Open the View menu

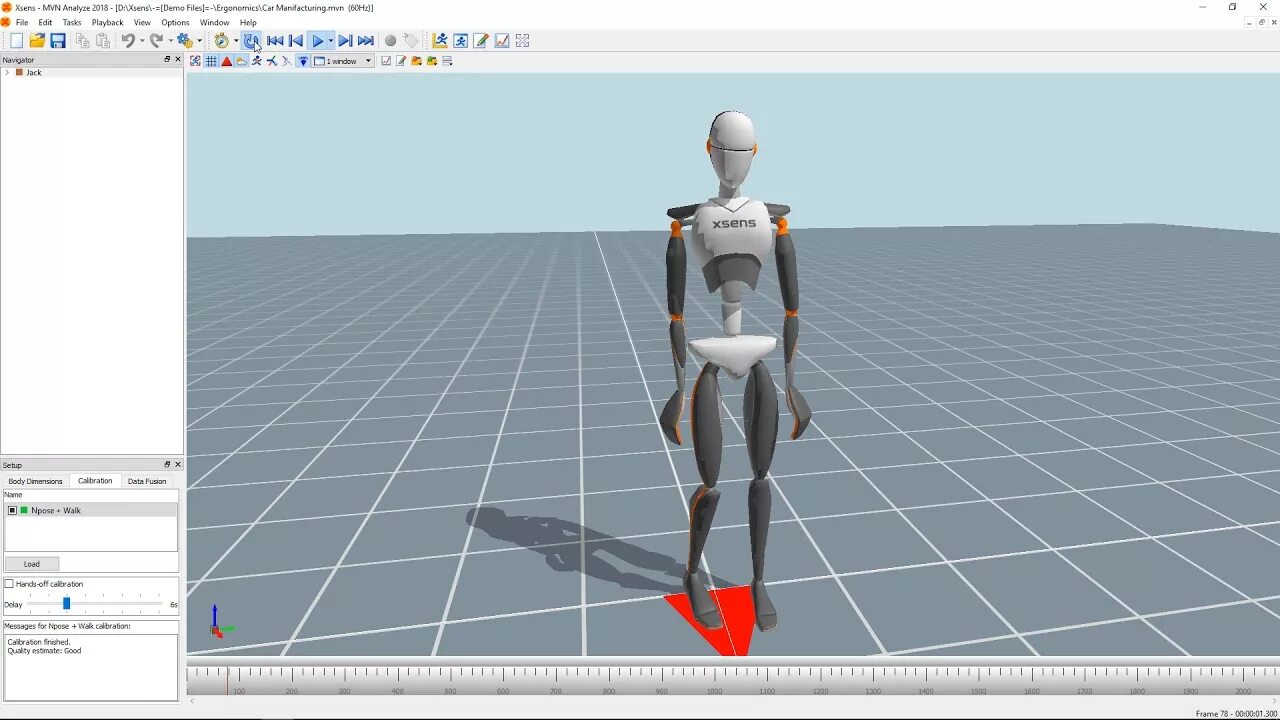(x=142, y=22)
